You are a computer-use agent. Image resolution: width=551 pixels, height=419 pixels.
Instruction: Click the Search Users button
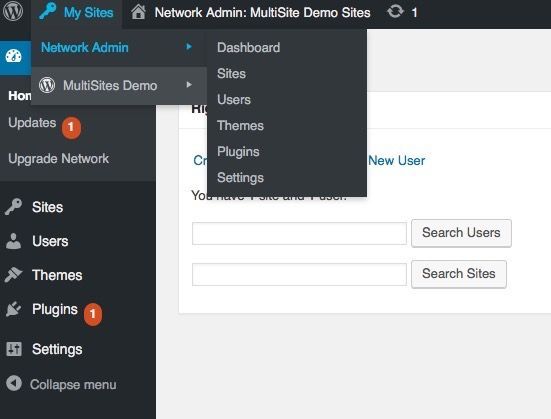[x=461, y=233]
